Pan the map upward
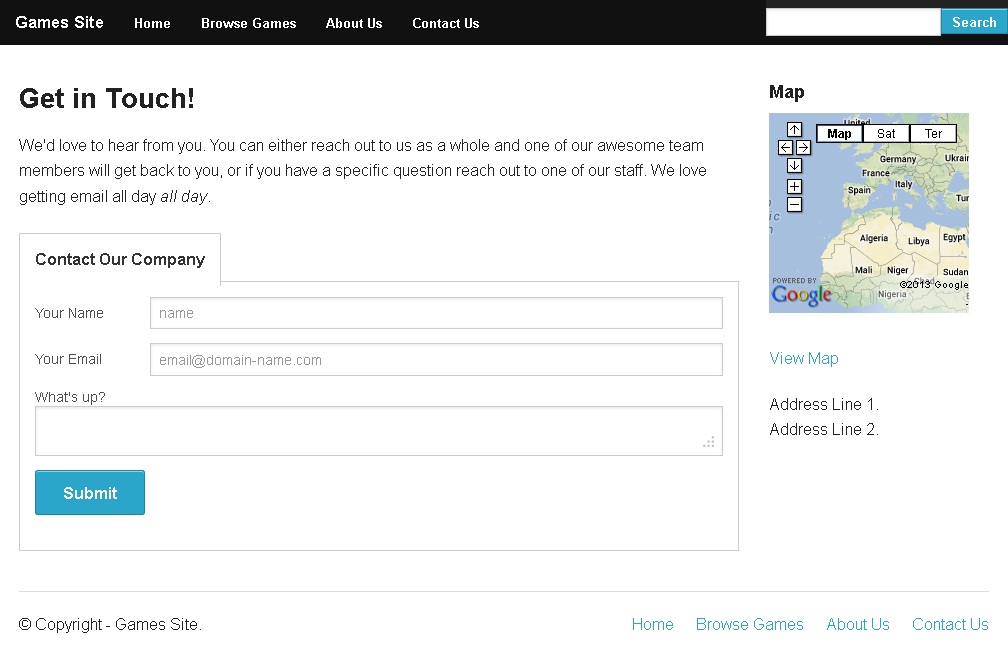Screen dimensions: 1008x657 click(794, 129)
